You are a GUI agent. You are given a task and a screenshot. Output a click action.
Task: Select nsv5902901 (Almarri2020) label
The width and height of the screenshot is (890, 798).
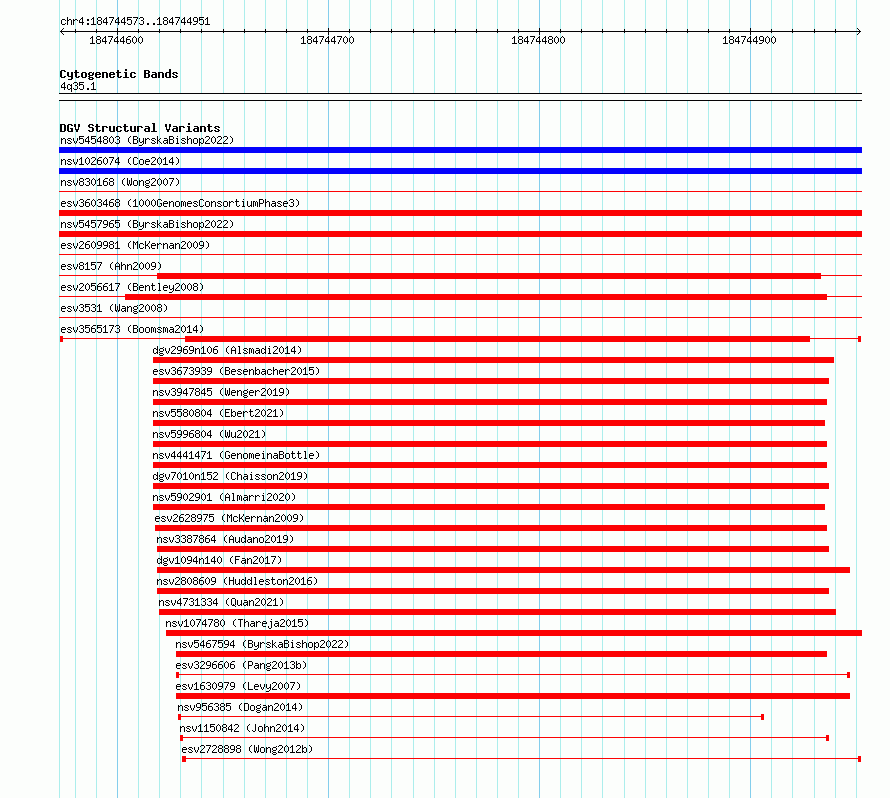coord(224,497)
